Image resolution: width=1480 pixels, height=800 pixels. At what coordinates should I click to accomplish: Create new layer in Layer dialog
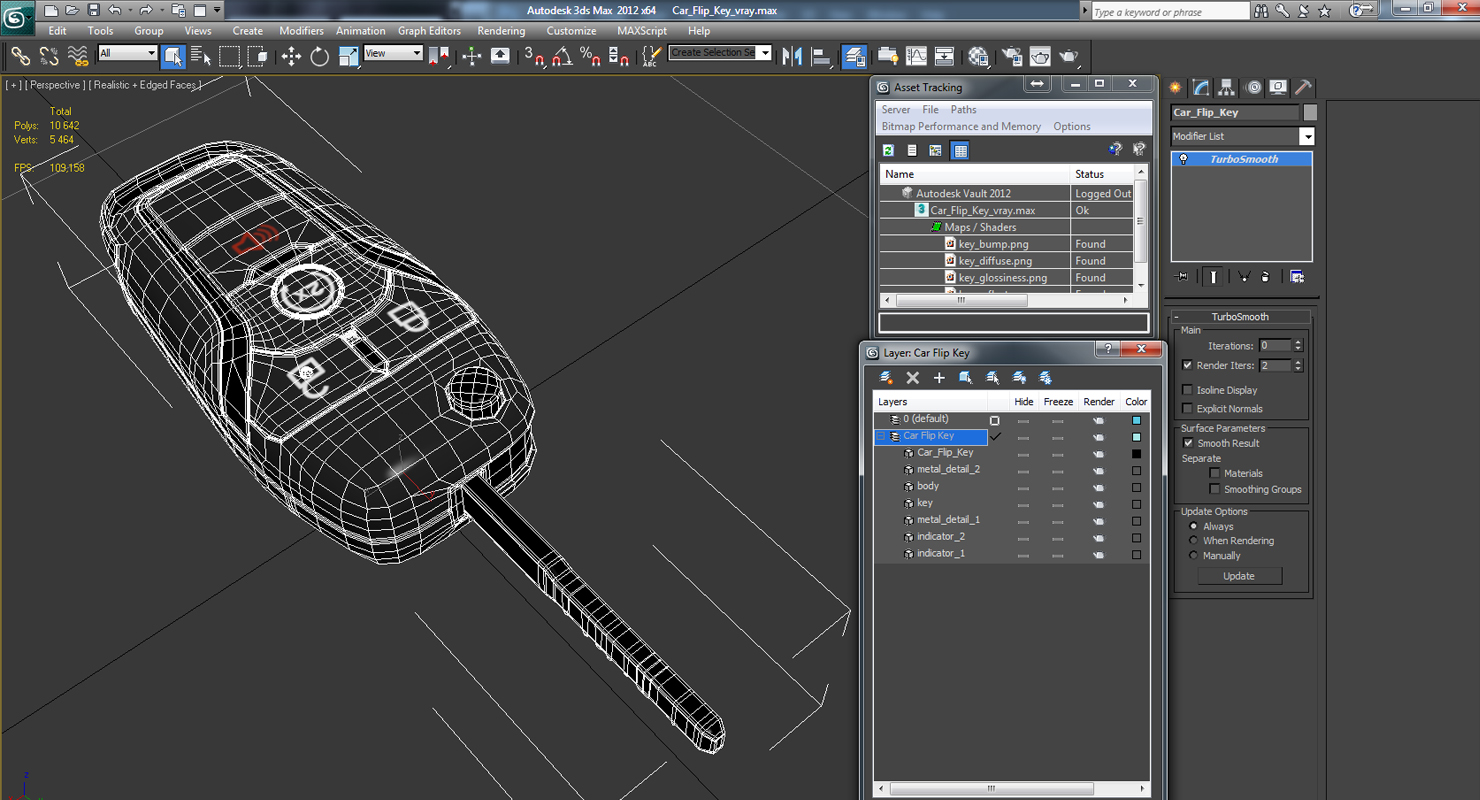[x=886, y=377]
